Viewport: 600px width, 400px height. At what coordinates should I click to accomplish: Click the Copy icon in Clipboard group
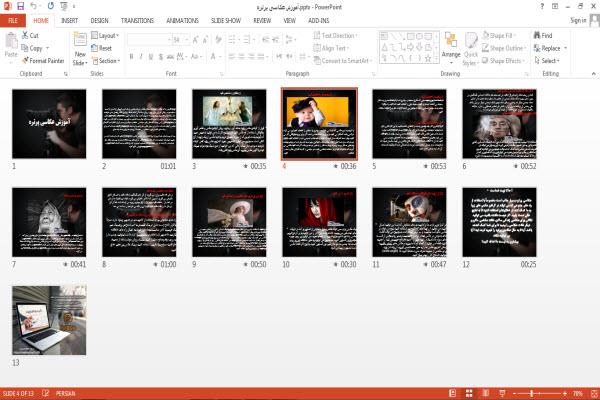pos(24,48)
